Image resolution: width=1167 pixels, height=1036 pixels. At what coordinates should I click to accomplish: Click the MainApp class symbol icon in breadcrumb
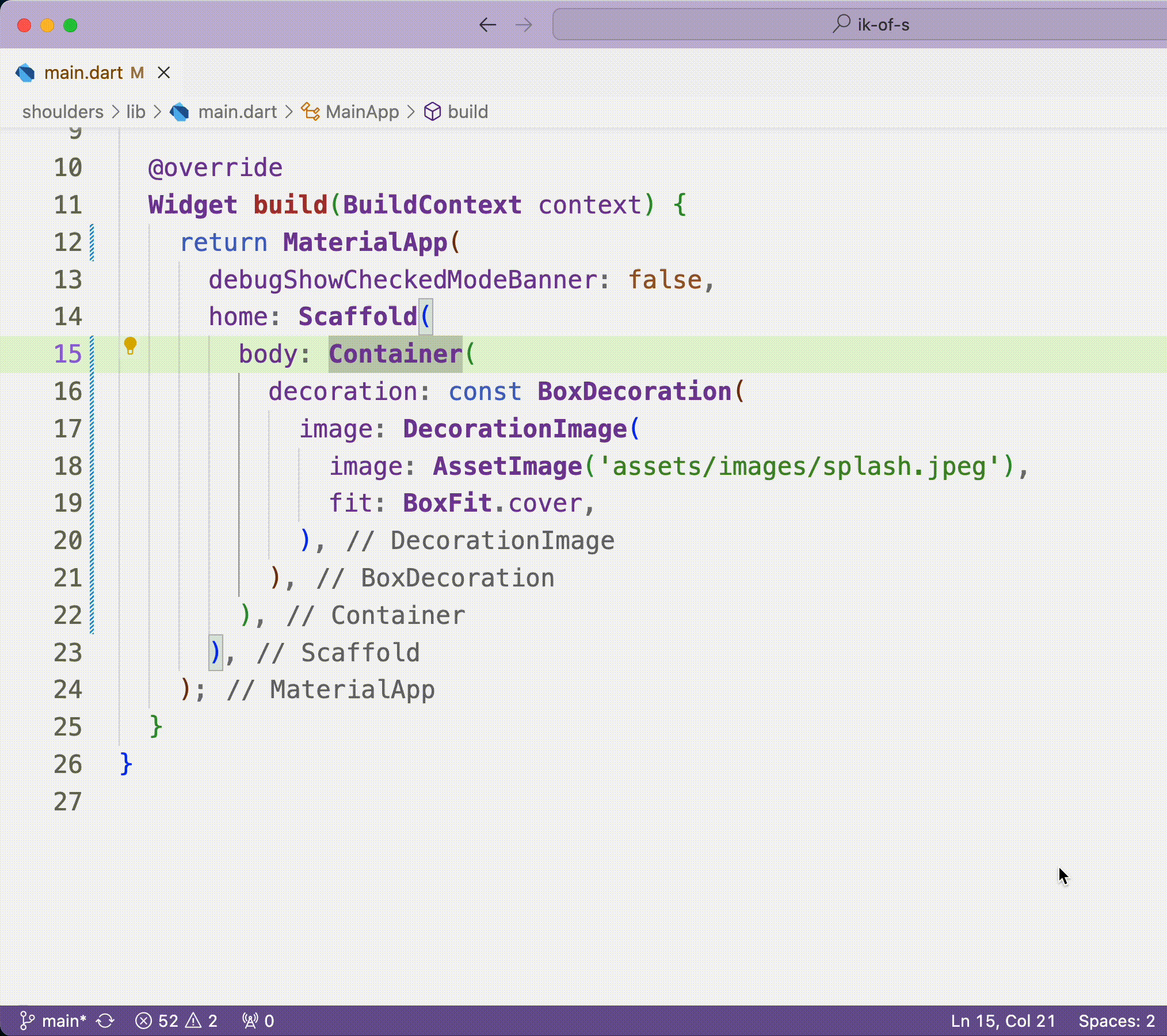310,112
